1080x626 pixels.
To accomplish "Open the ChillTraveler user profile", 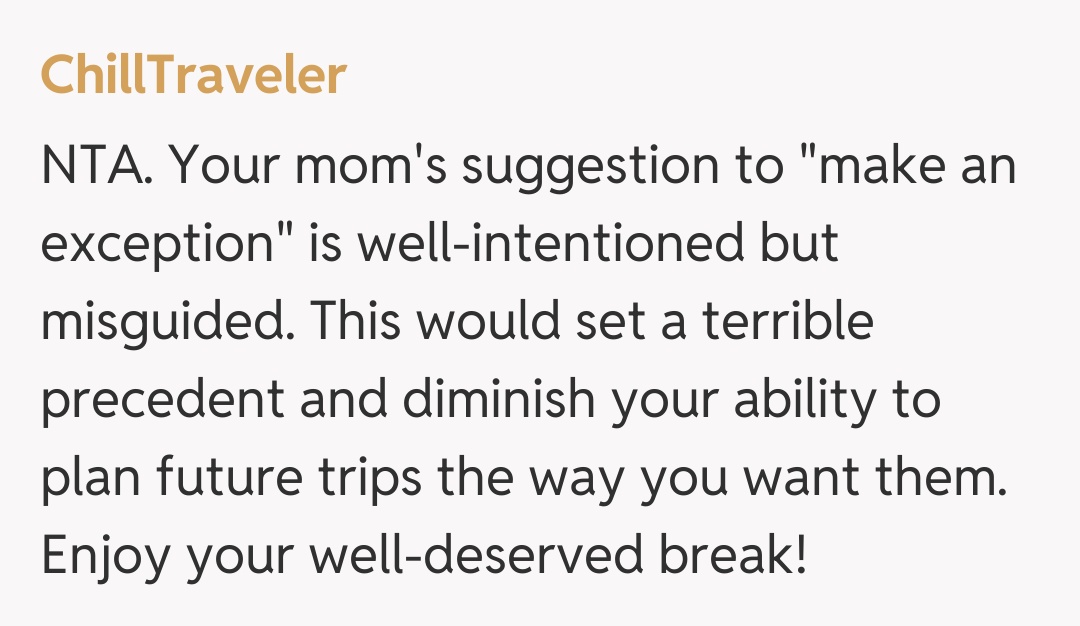I will coord(193,75).
